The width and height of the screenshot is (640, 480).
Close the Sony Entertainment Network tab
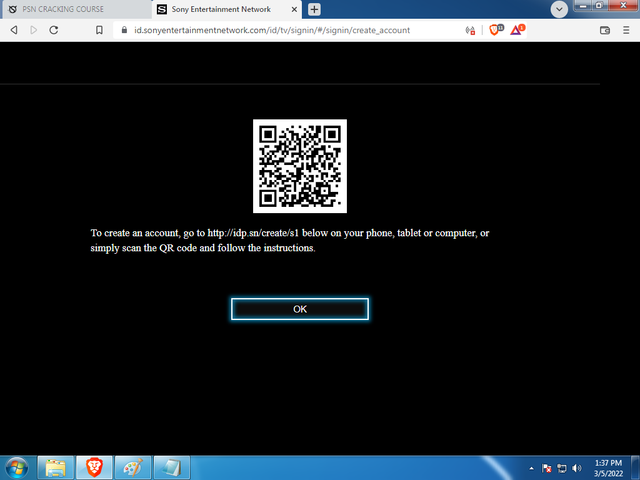click(x=294, y=9)
